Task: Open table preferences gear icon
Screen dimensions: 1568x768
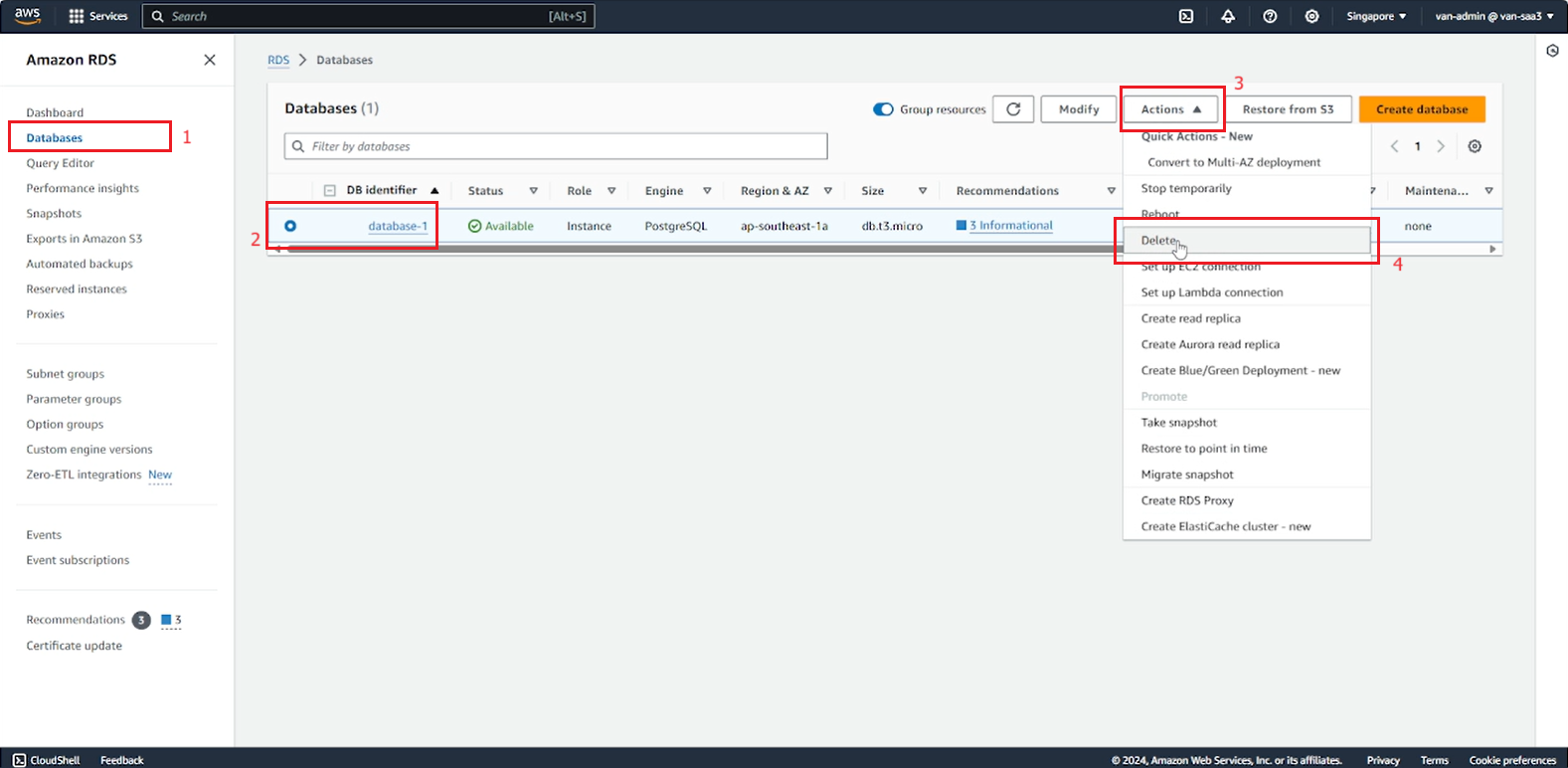Action: point(1475,146)
